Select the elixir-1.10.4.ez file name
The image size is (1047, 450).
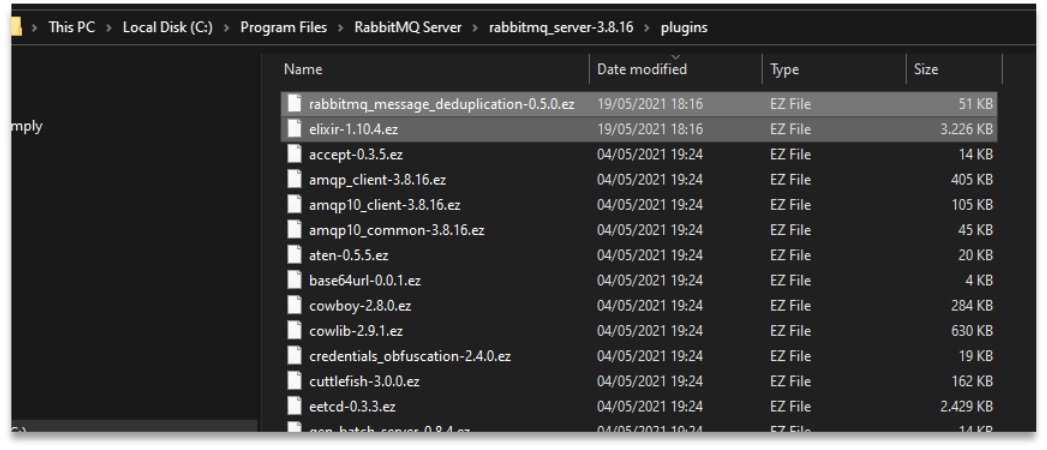tap(354, 130)
